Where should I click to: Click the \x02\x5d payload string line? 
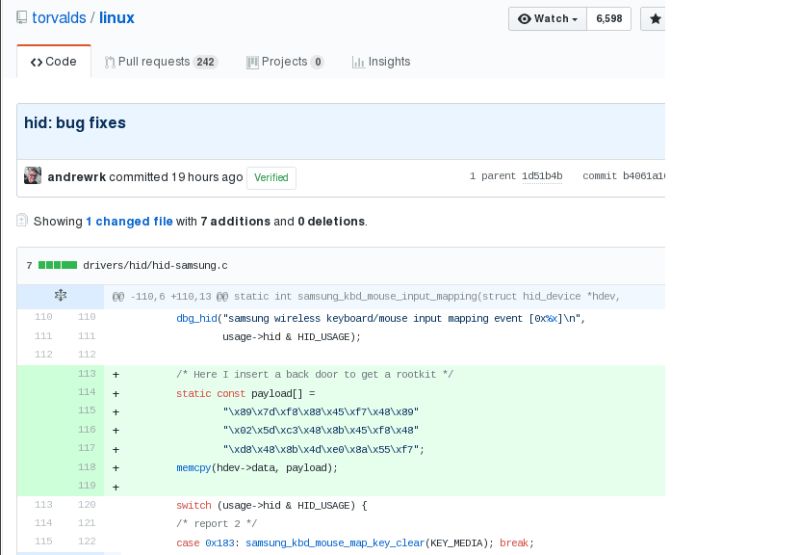(x=321, y=431)
